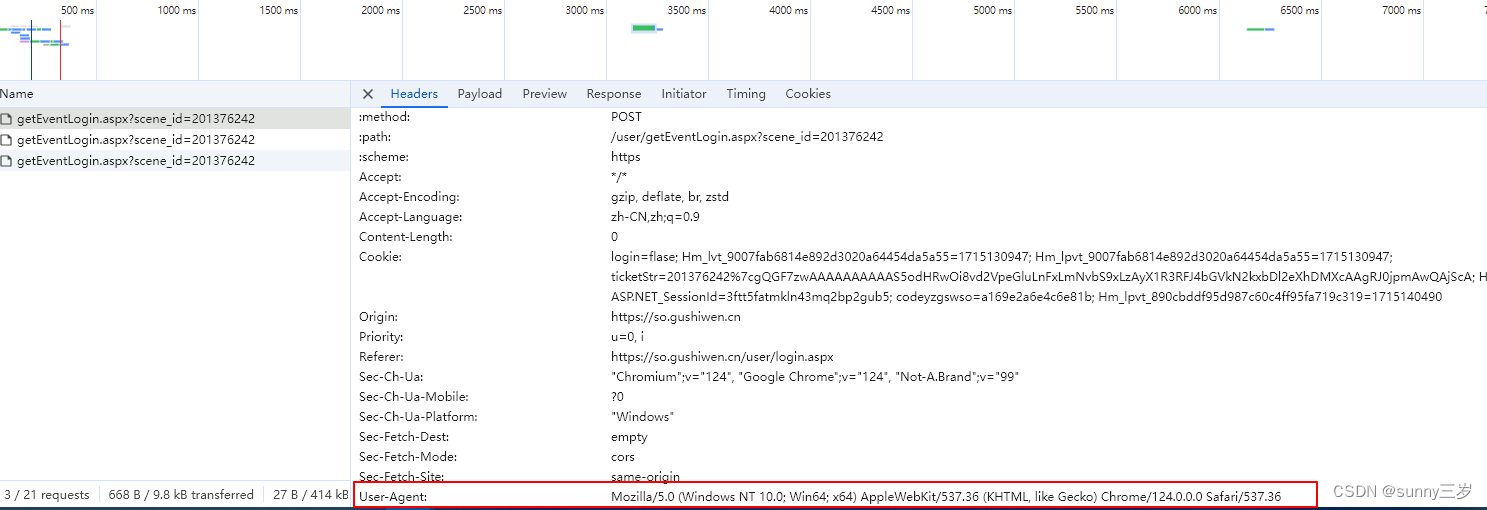Click the Sec-Fetch-Dest header name

(x=404, y=437)
